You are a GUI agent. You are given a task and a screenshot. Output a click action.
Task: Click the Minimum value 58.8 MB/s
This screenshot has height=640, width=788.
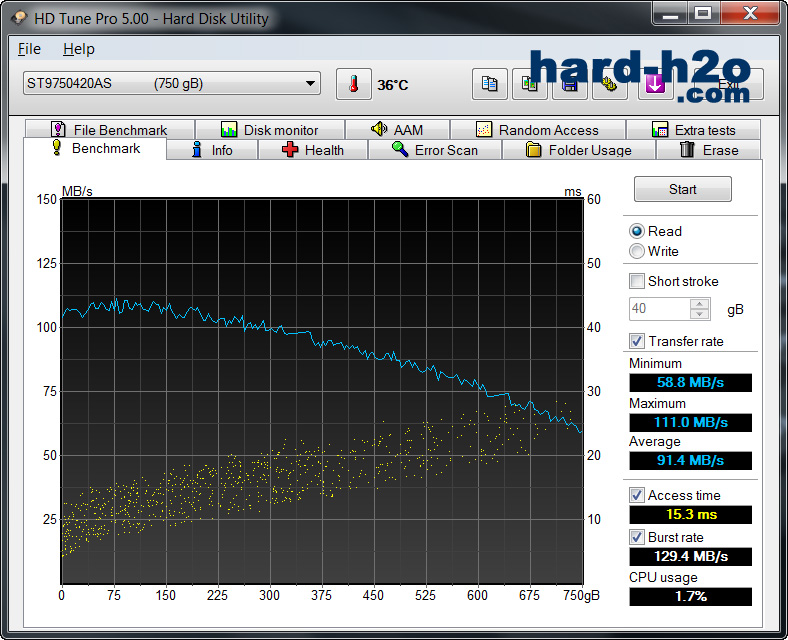[691, 382]
